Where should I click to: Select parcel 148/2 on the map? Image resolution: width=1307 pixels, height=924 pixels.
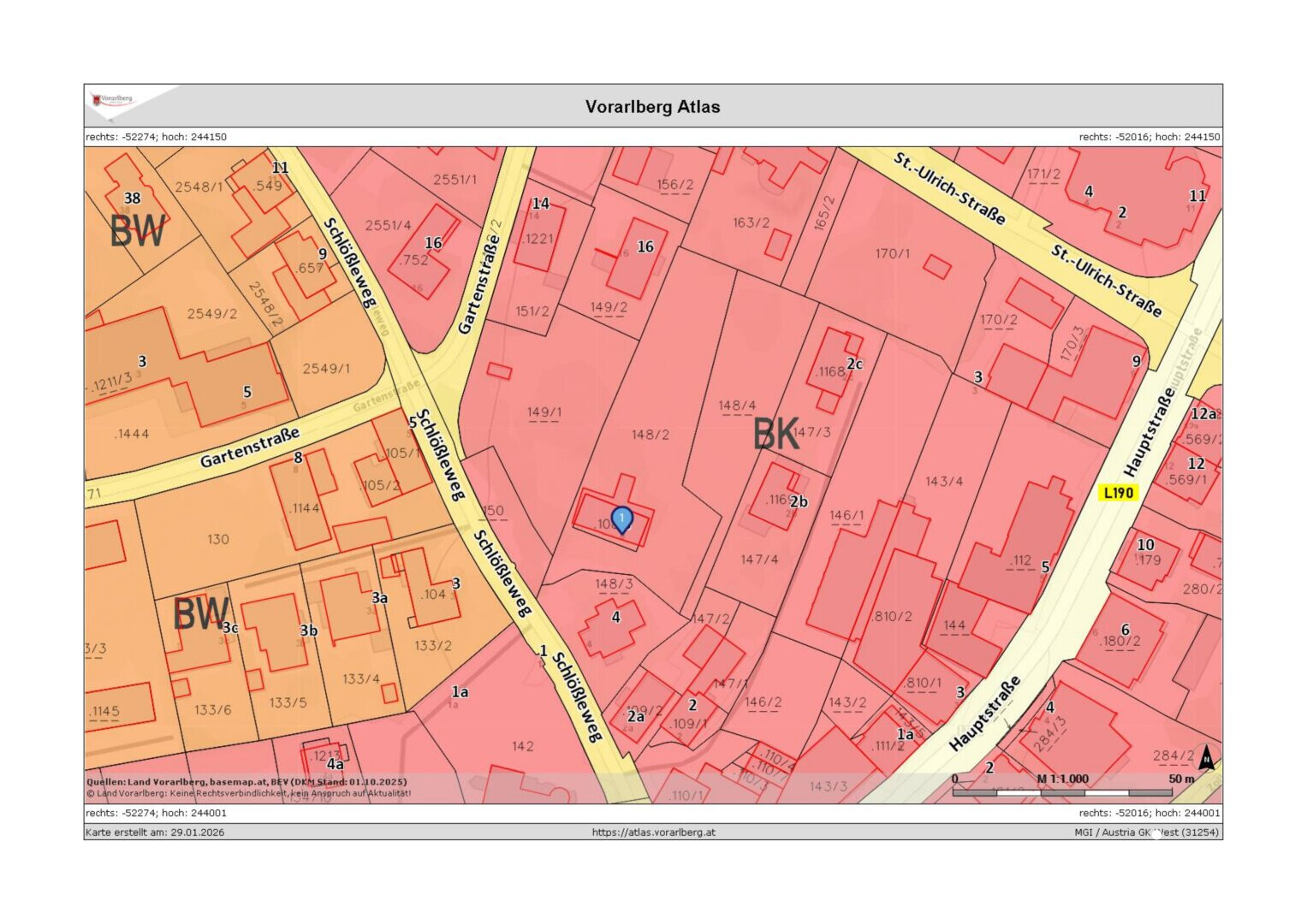pyautogui.click(x=651, y=435)
